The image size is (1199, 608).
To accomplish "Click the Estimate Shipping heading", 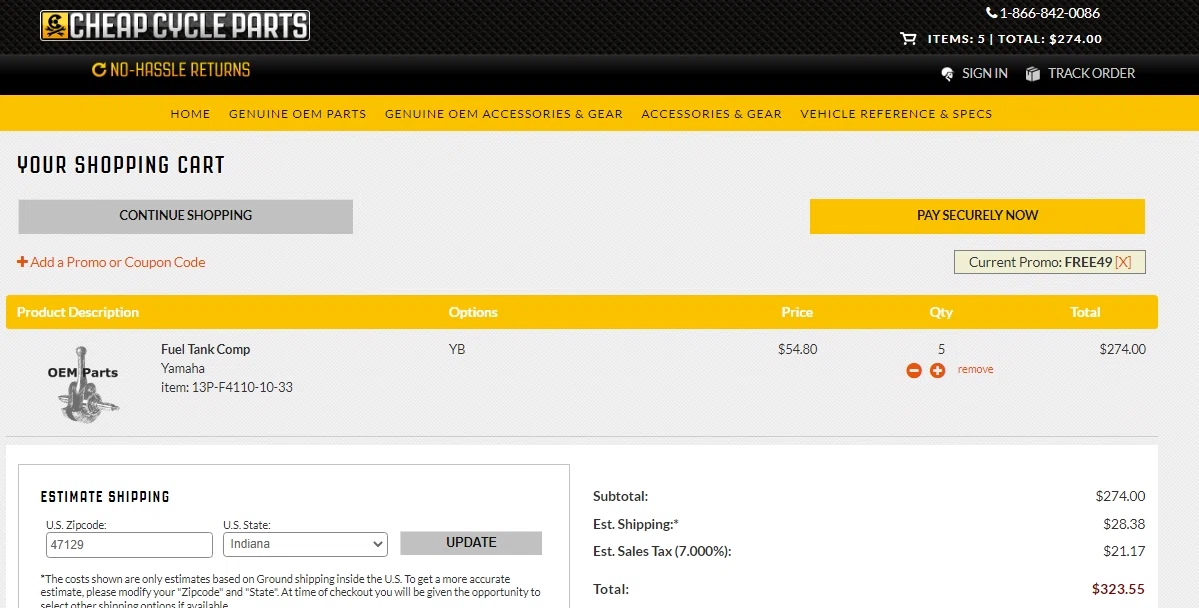I will (105, 496).
